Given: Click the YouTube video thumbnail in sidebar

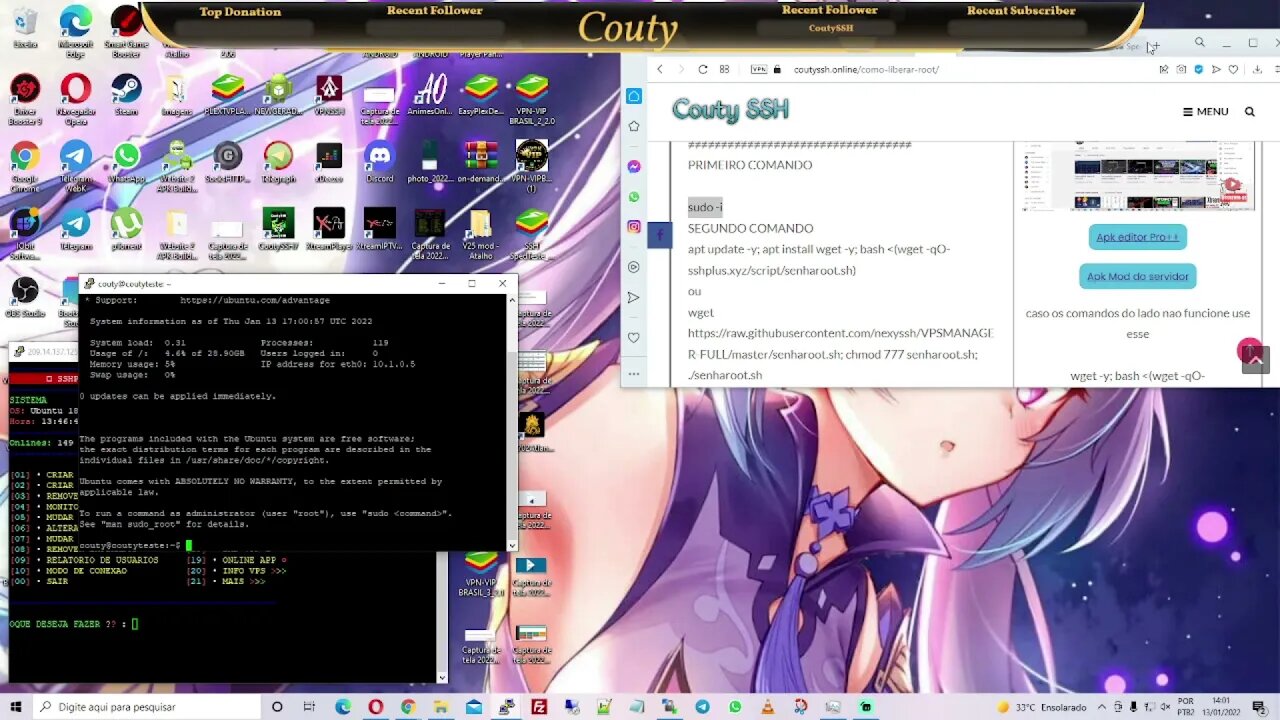Looking at the screenshot, I should [x=1138, y=178].
